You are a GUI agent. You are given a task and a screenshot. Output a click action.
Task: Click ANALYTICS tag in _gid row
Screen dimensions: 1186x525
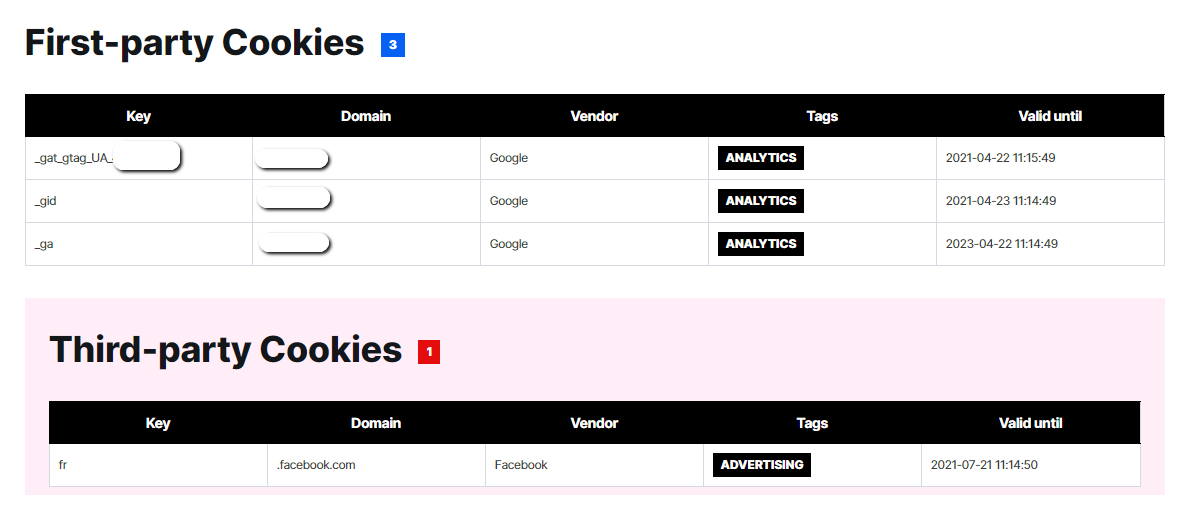click(x=761, y=201)
